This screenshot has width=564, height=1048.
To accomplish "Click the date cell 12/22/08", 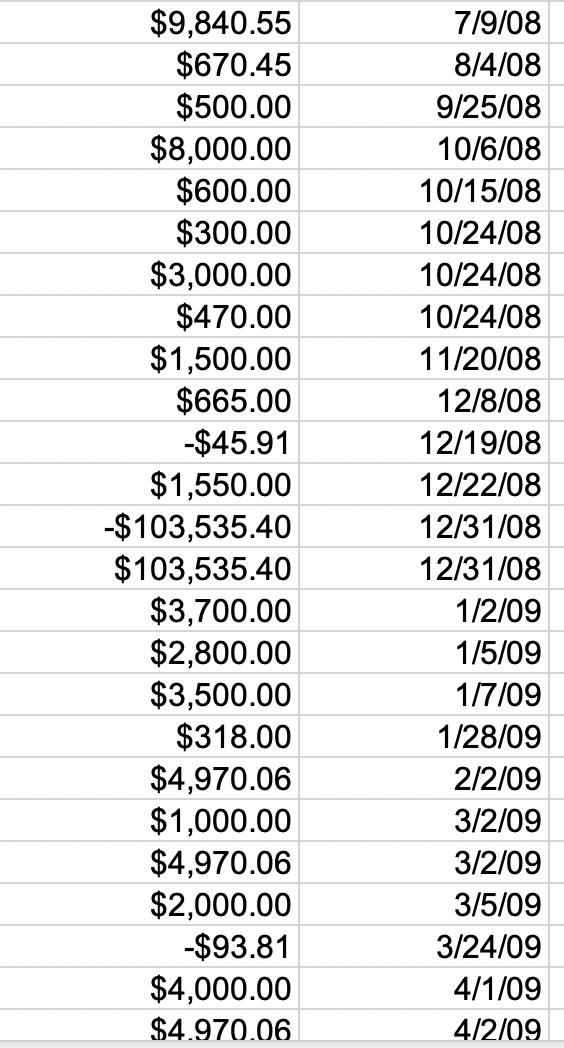I will pyautogui.click(x=424, y=485).
